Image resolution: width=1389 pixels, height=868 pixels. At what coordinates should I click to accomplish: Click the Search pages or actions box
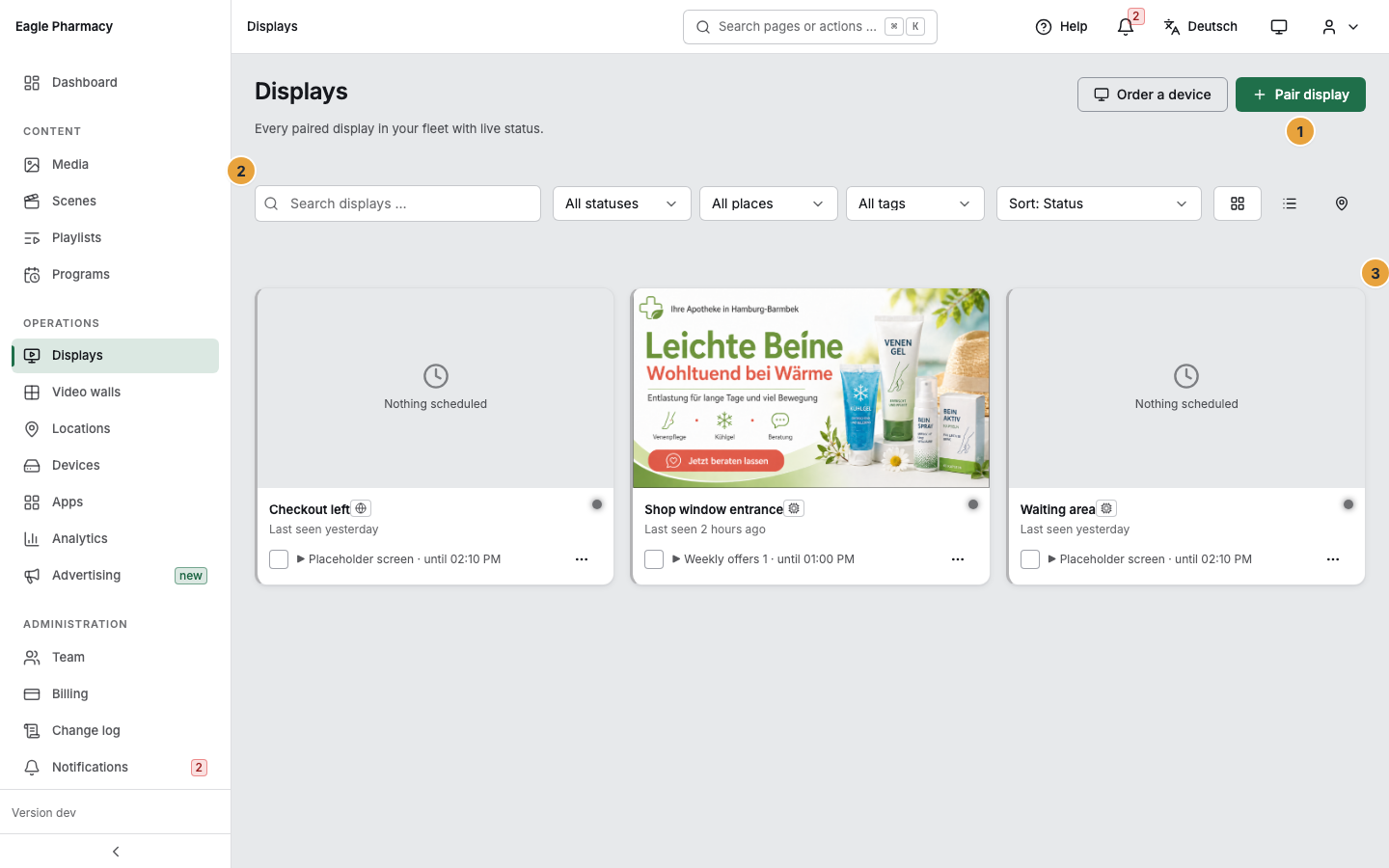click(x=810, y=27)
